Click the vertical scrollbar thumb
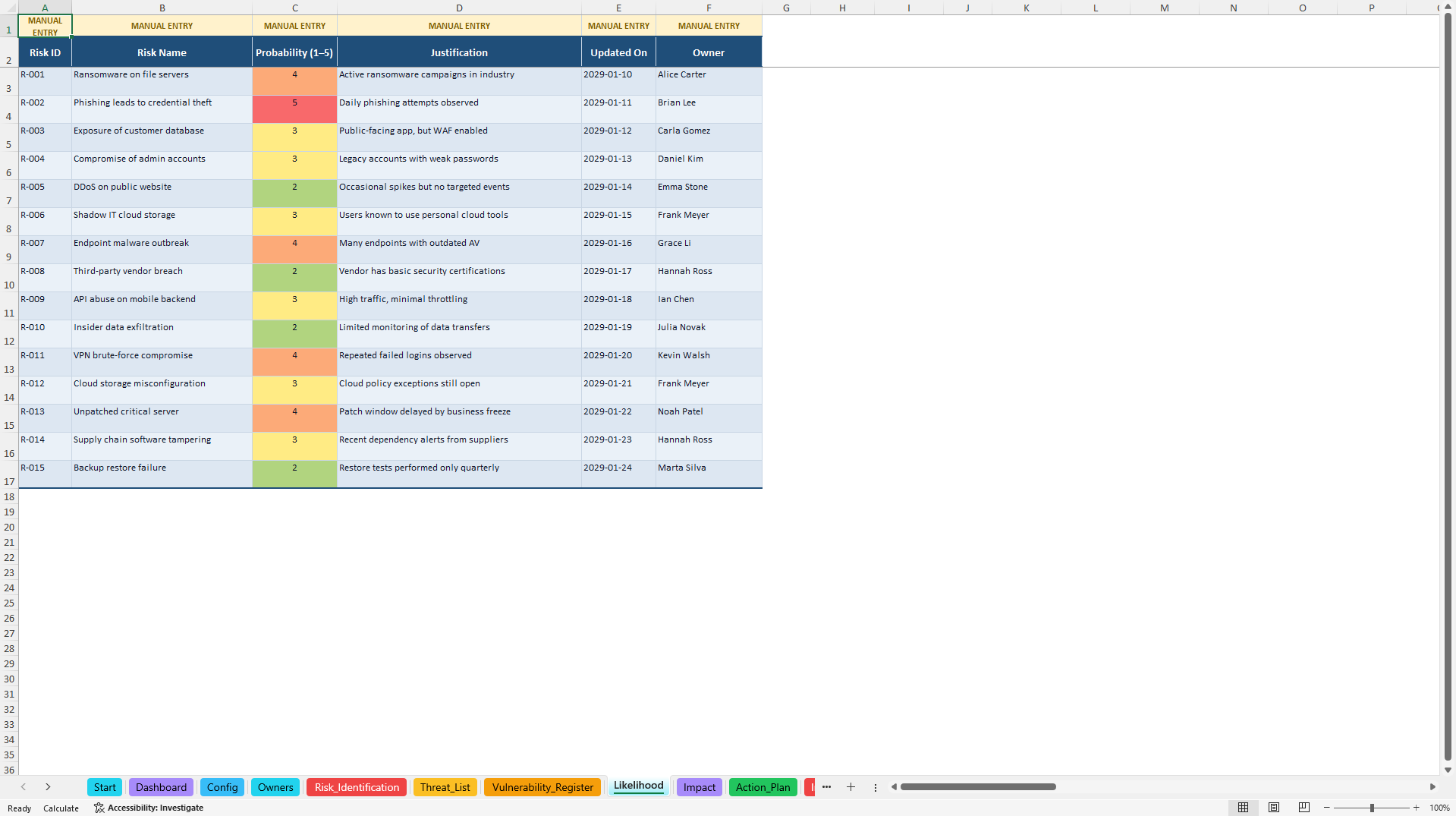Screen dimensions: 1456x816 coord(1448,387)
